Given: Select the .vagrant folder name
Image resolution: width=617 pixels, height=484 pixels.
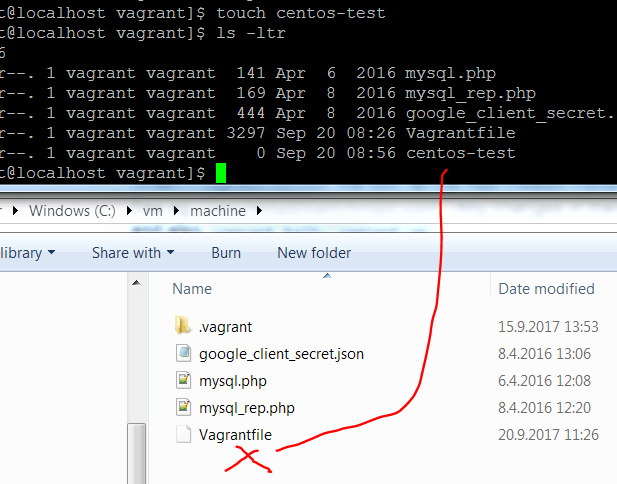Looking at the screenshot, I should tap(225, 327).
